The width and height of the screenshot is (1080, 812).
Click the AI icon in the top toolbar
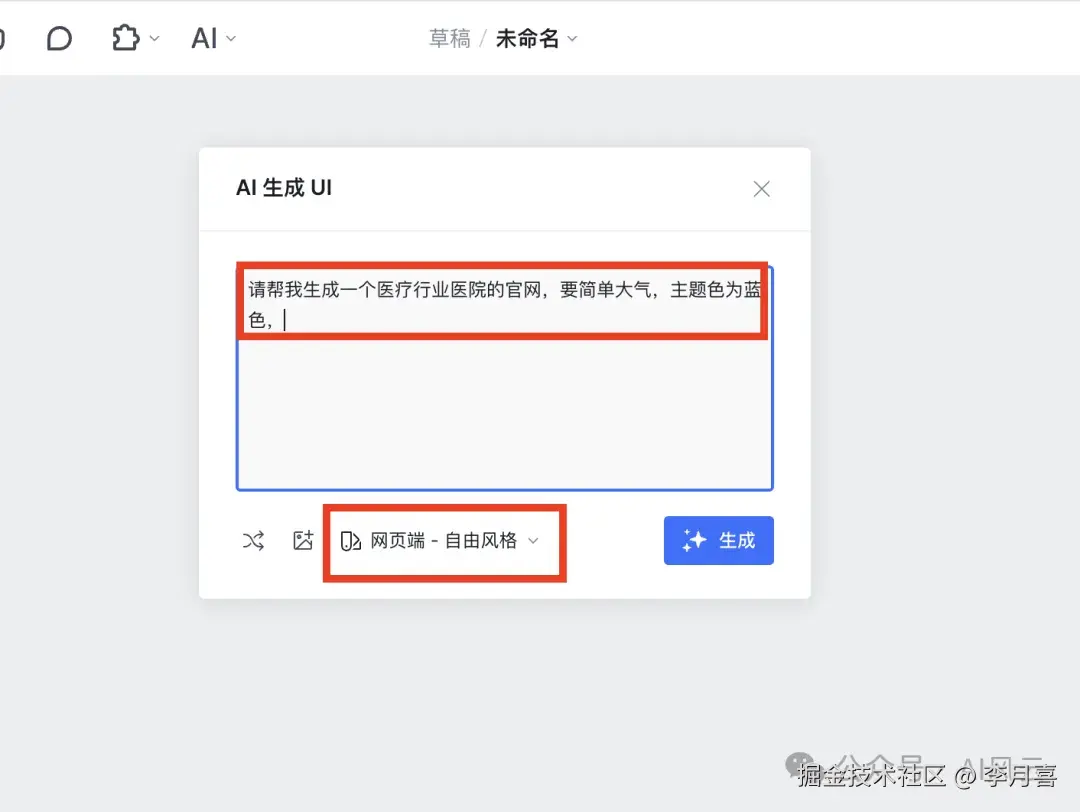(x=203, y=38)
